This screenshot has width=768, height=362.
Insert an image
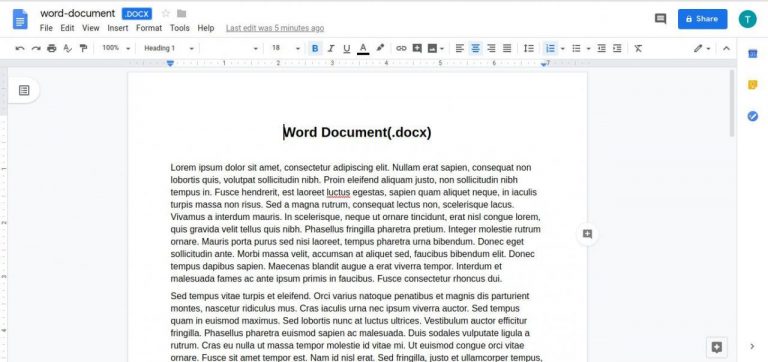(432, 48)
